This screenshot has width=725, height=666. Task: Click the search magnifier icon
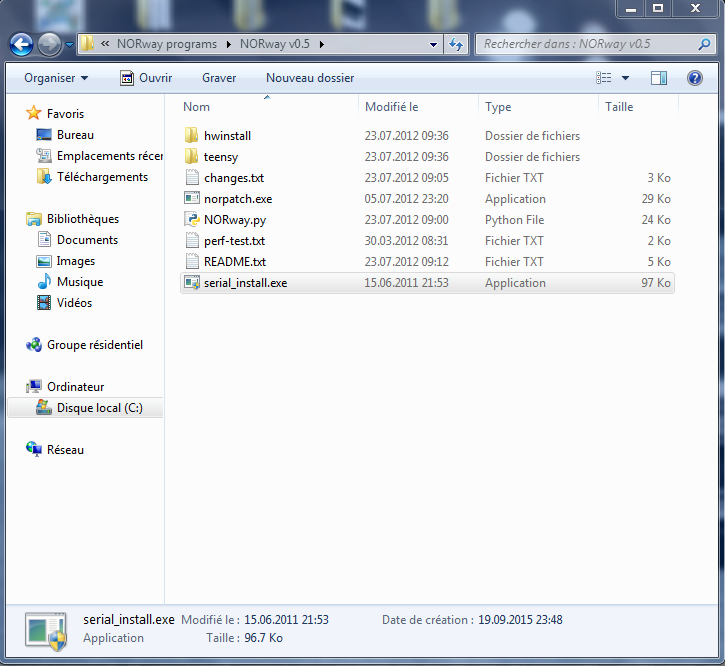704,44
